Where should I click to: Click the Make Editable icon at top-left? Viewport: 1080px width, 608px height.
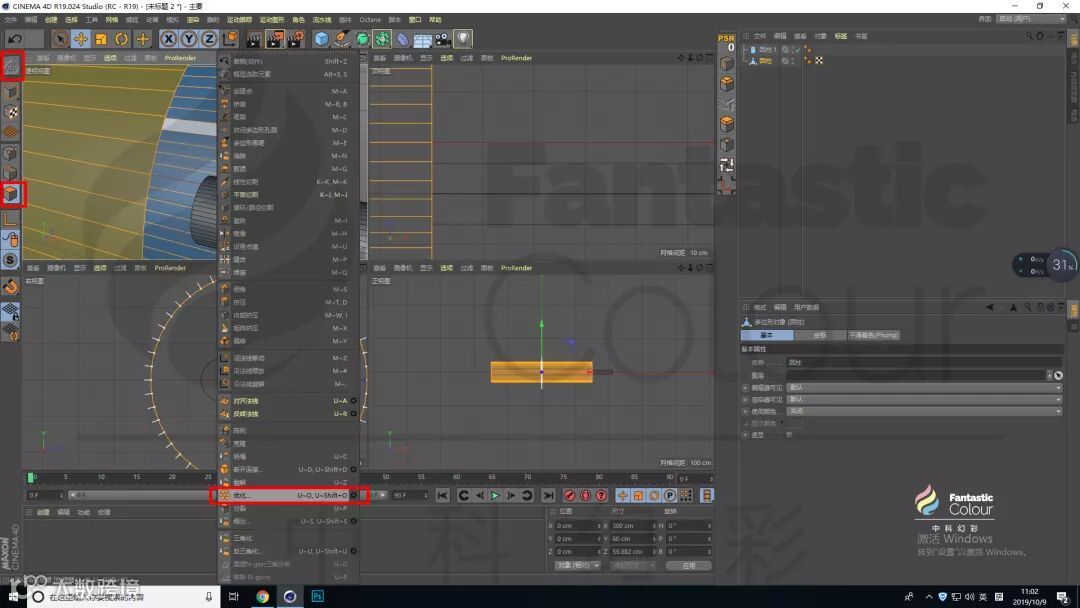pos(12,67)
